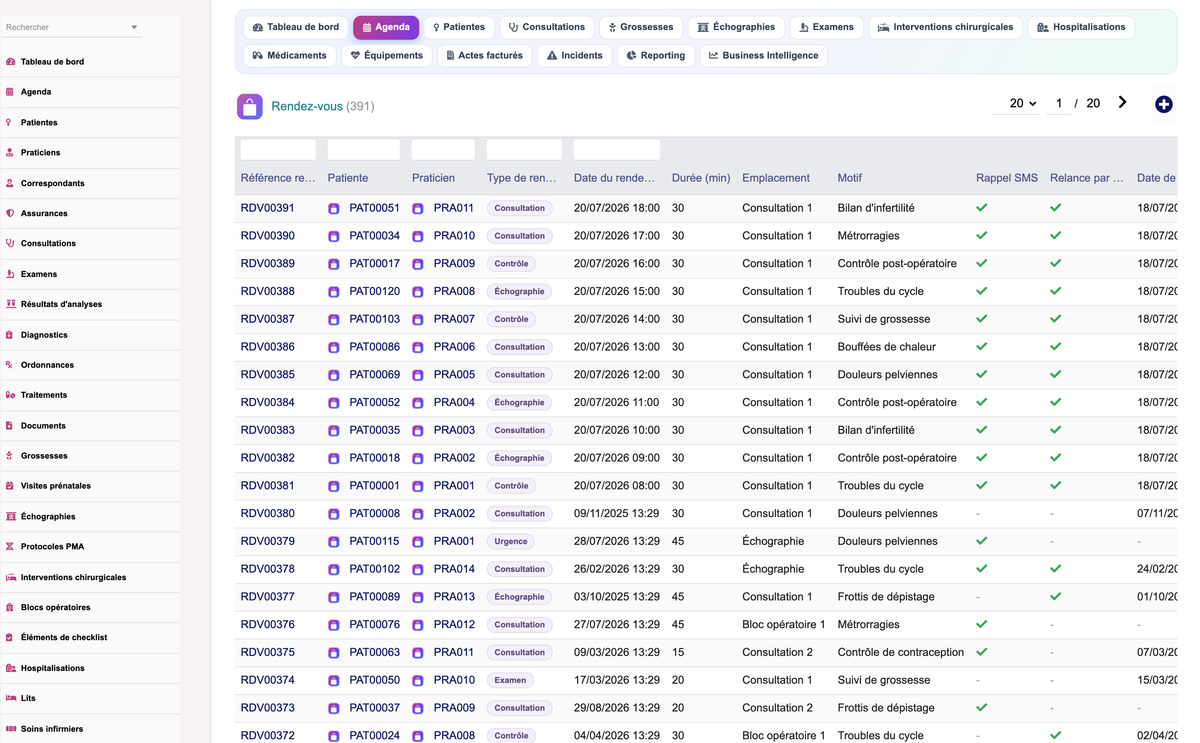This screenshot has width=1200, height=743.
Task: Select the Interventions chirurgicales top tab
Action: (945, 27)
